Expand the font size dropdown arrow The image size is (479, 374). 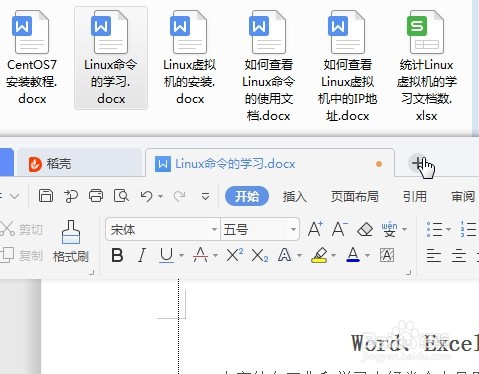click(293, 229)
